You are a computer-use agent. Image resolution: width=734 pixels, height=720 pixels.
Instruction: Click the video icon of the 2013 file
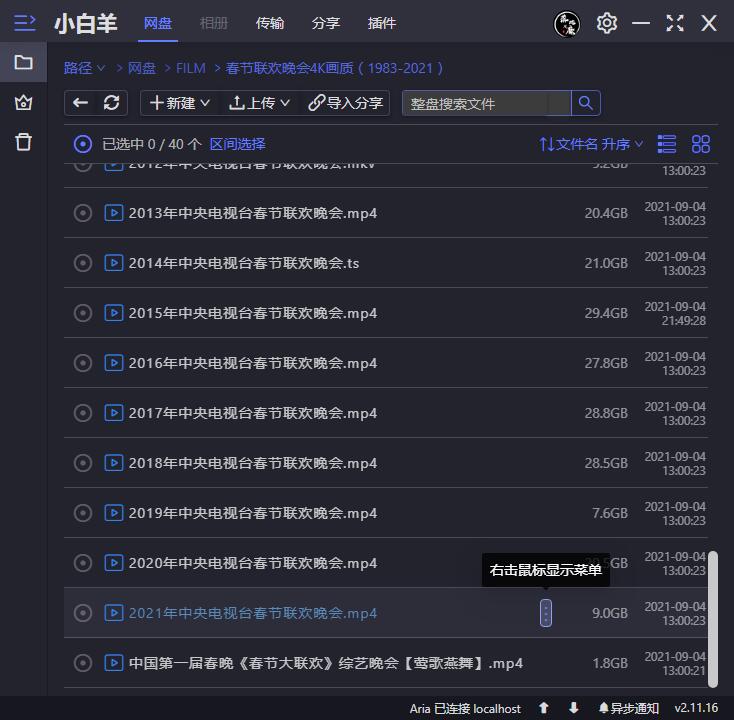114,213
